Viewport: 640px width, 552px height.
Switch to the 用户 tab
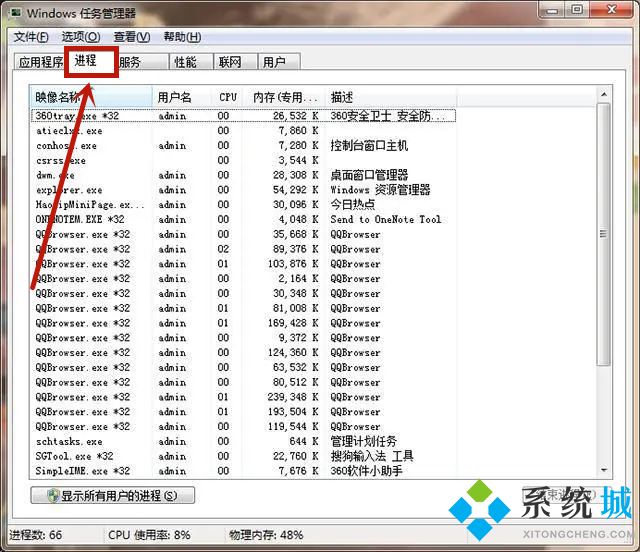(x=279, y=62)
